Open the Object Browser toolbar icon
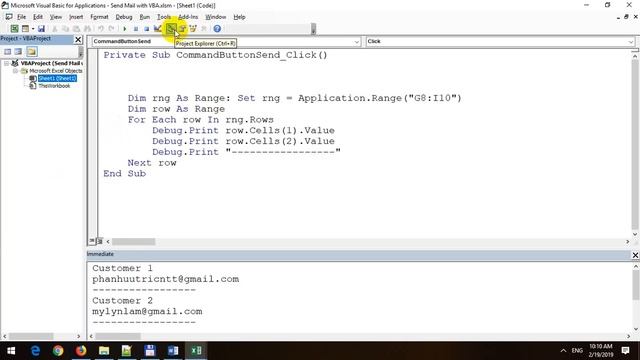This screenshot has width=640, height=360. coord(193,29)
